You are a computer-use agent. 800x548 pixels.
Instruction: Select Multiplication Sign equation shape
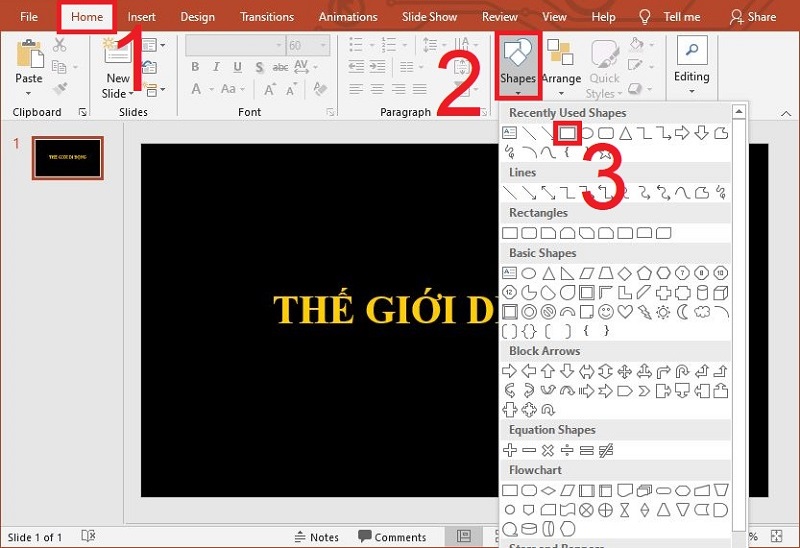click(548, 450)
